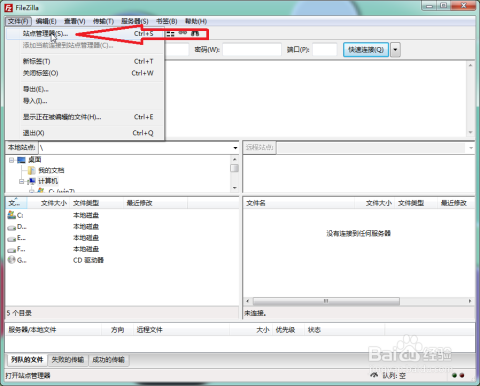Toggle directory comparison toolbar icon
The image size is (480, 386).
[x=170, y=34]
